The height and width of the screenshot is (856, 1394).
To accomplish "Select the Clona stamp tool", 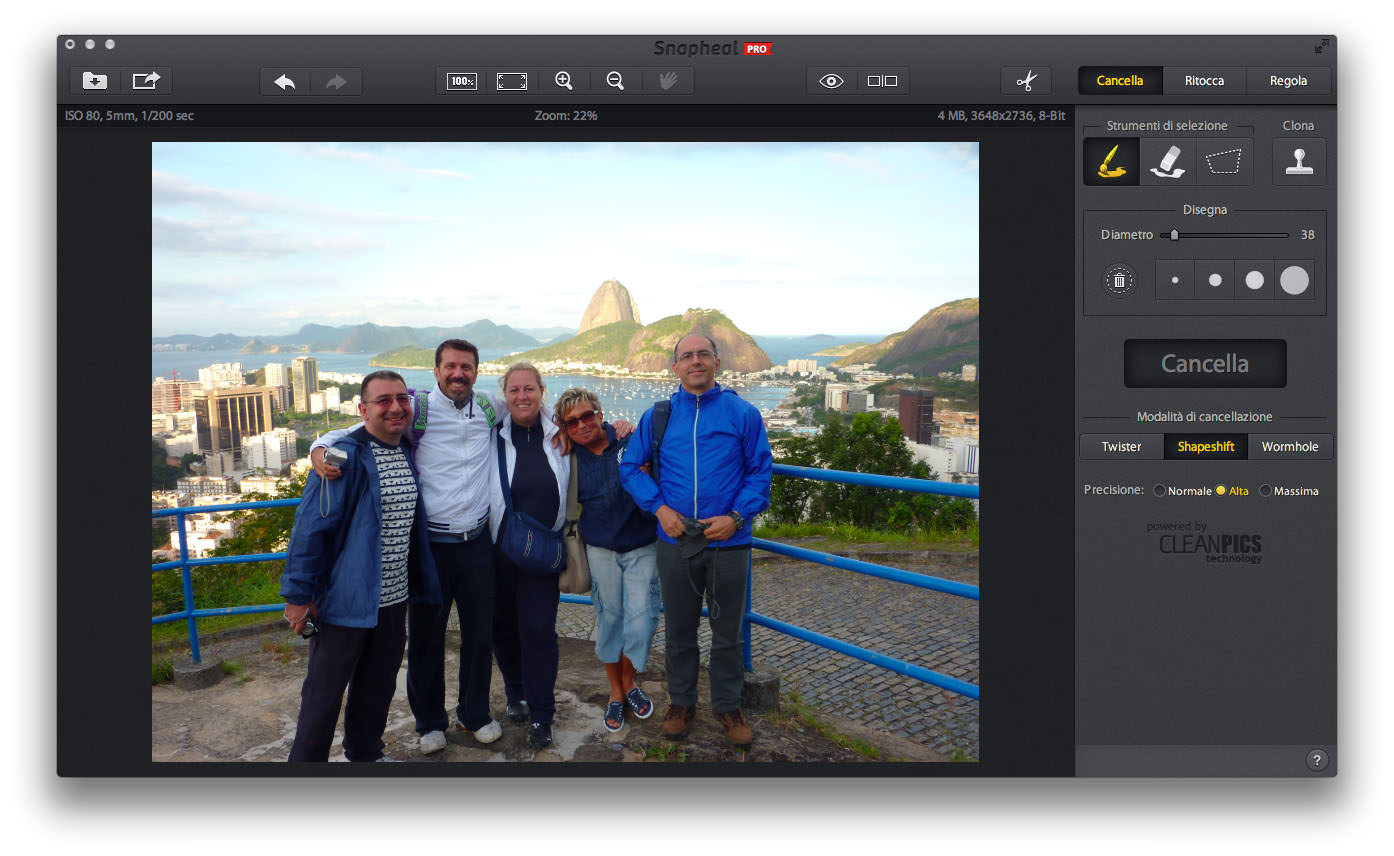I will pos(1299,161).
